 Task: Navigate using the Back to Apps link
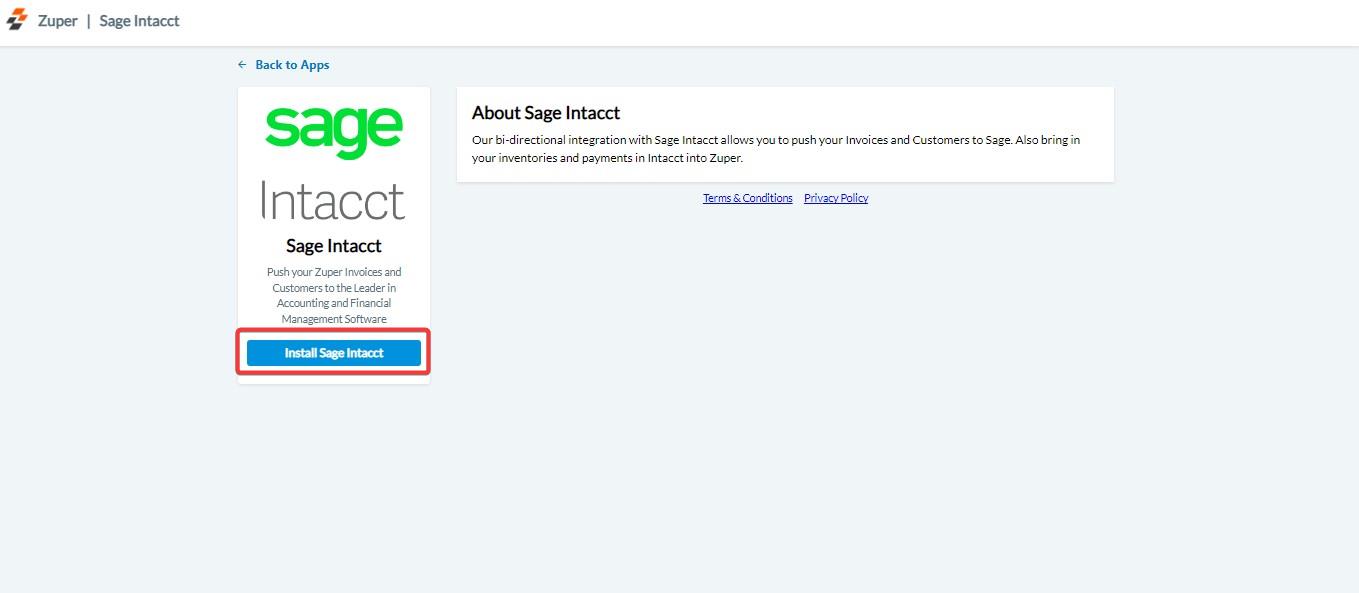(291, 64)
